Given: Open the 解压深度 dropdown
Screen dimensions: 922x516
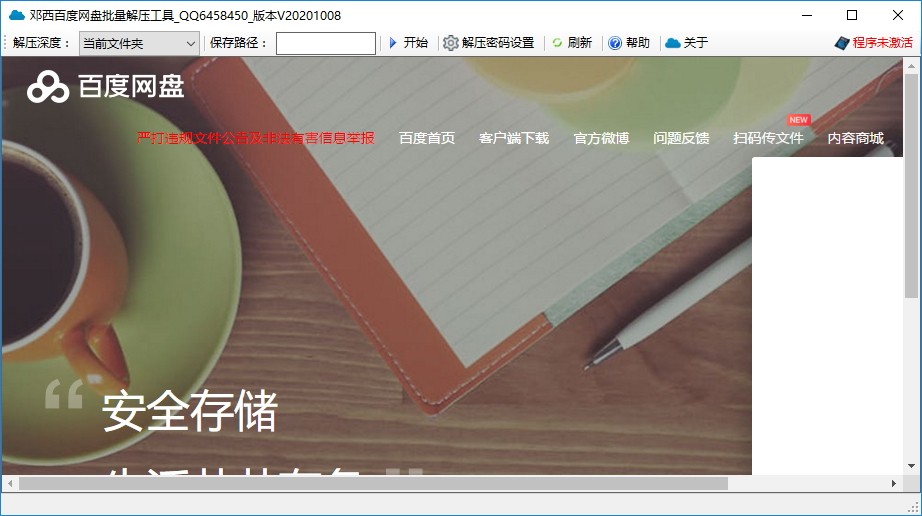Looking at the screenshot, I should click(x=139, y=43).
